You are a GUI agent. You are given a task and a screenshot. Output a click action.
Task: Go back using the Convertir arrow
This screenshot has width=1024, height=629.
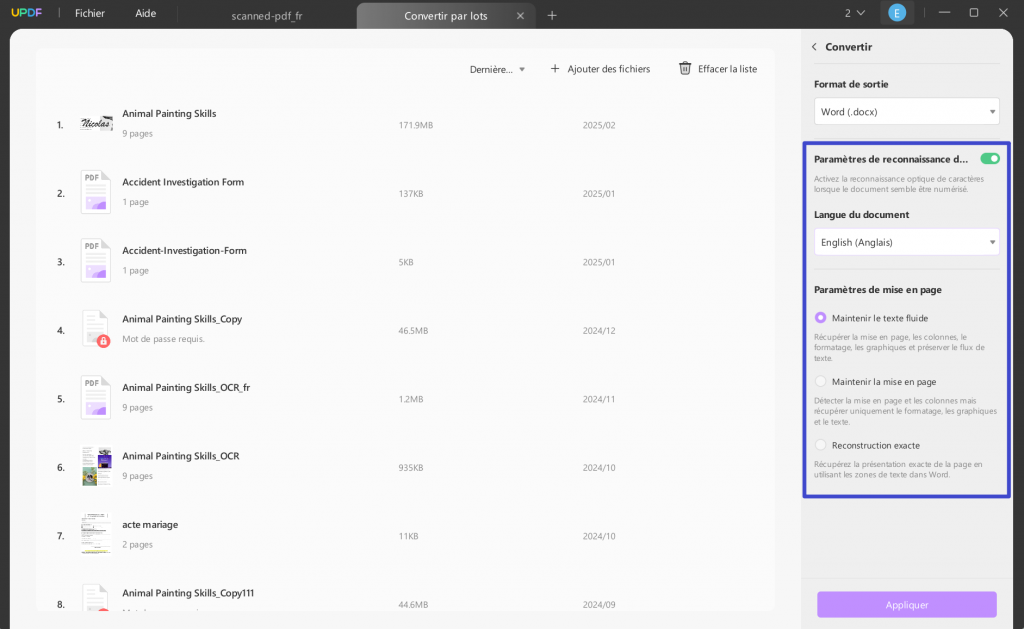(814, 47)
